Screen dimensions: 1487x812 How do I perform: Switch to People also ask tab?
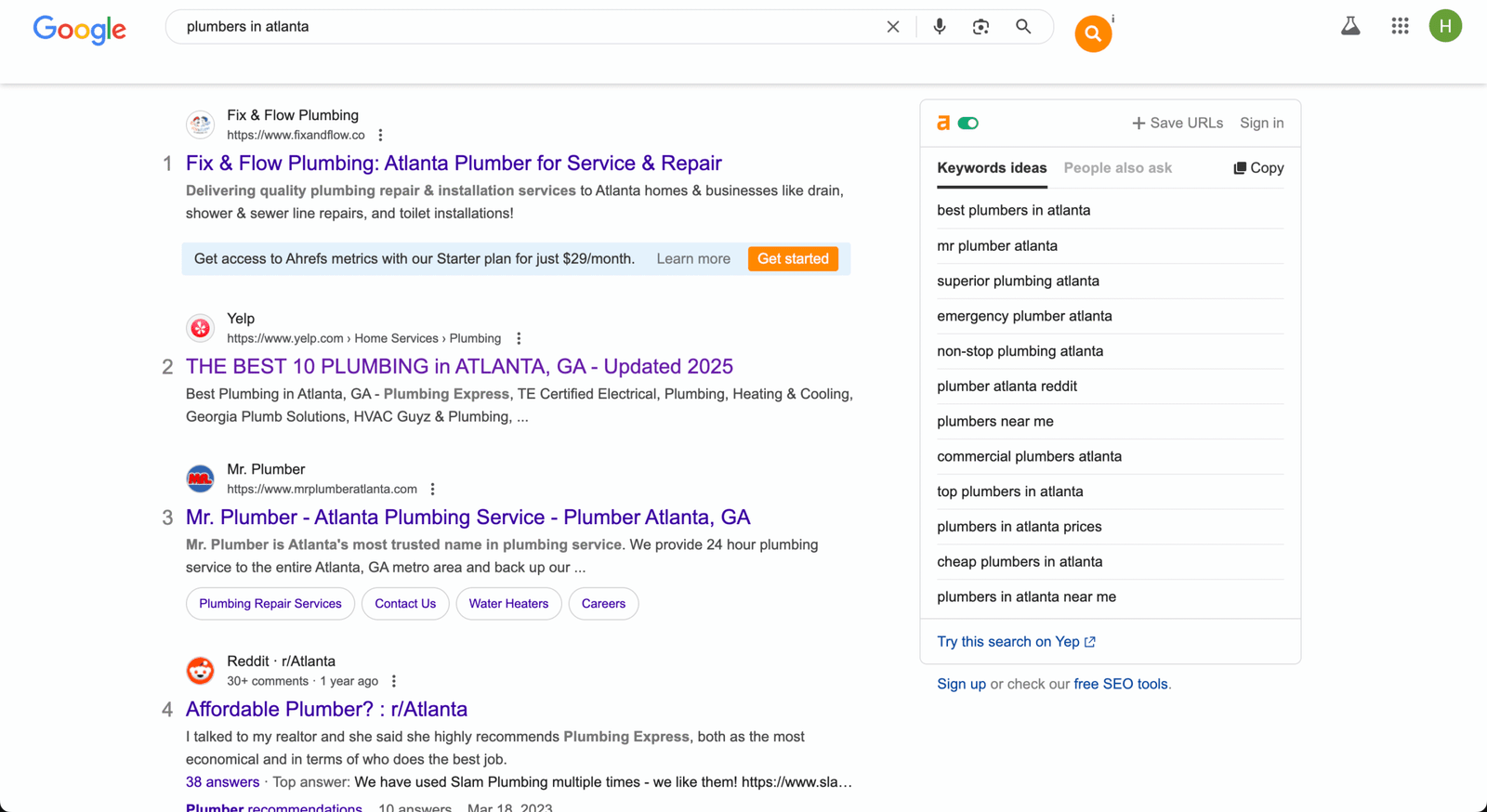1117,168
